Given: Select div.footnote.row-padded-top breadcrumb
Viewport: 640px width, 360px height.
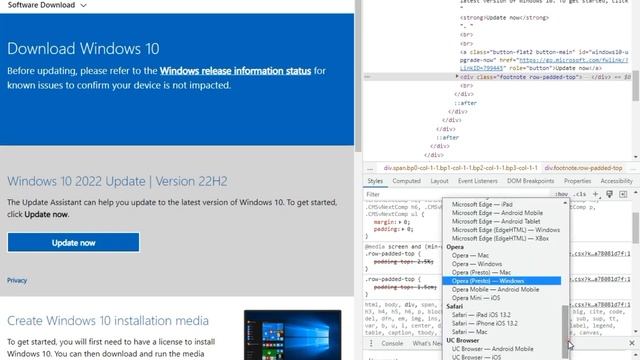Looking at the screenshot, I should [x=583, y=168].
